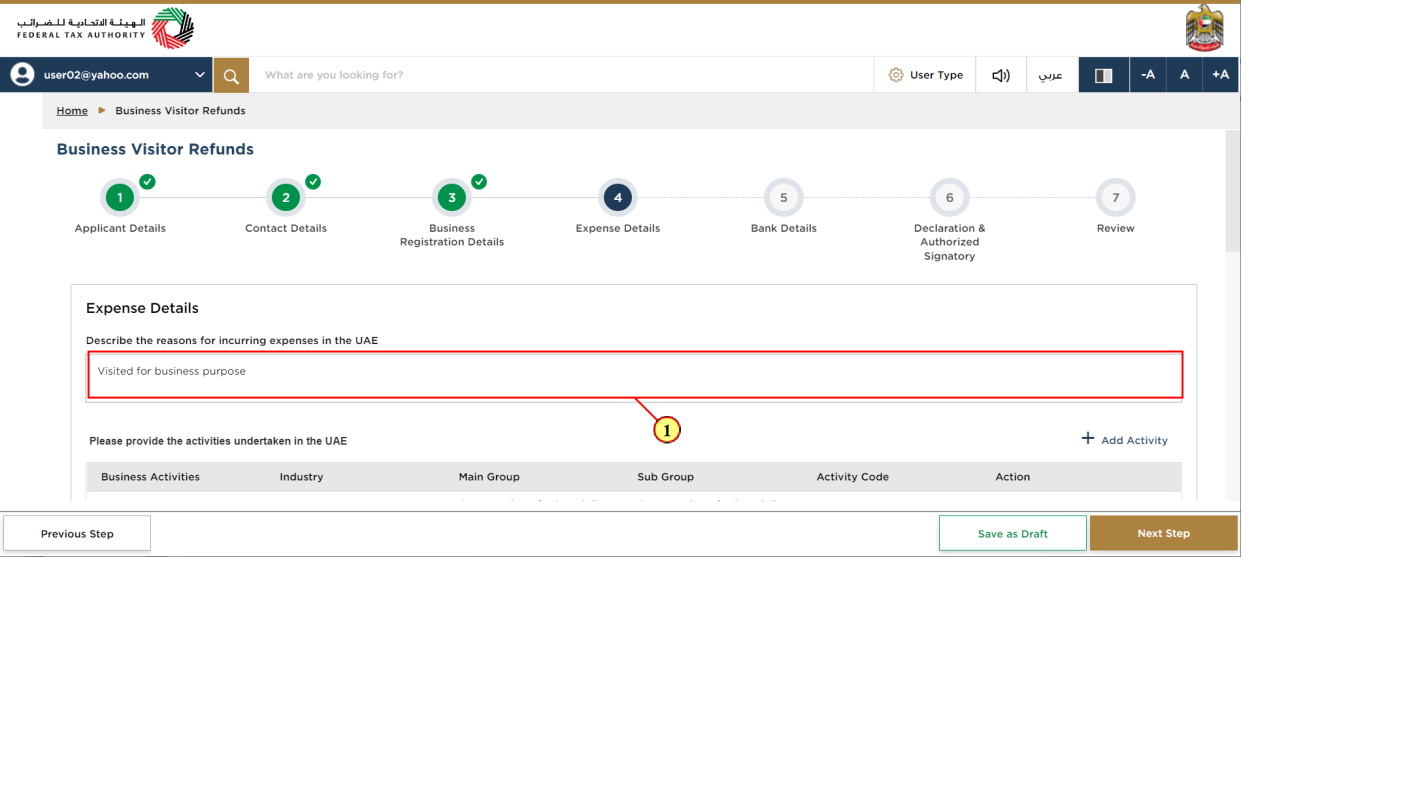Click the Business Activities column header

tap(150, 477)
